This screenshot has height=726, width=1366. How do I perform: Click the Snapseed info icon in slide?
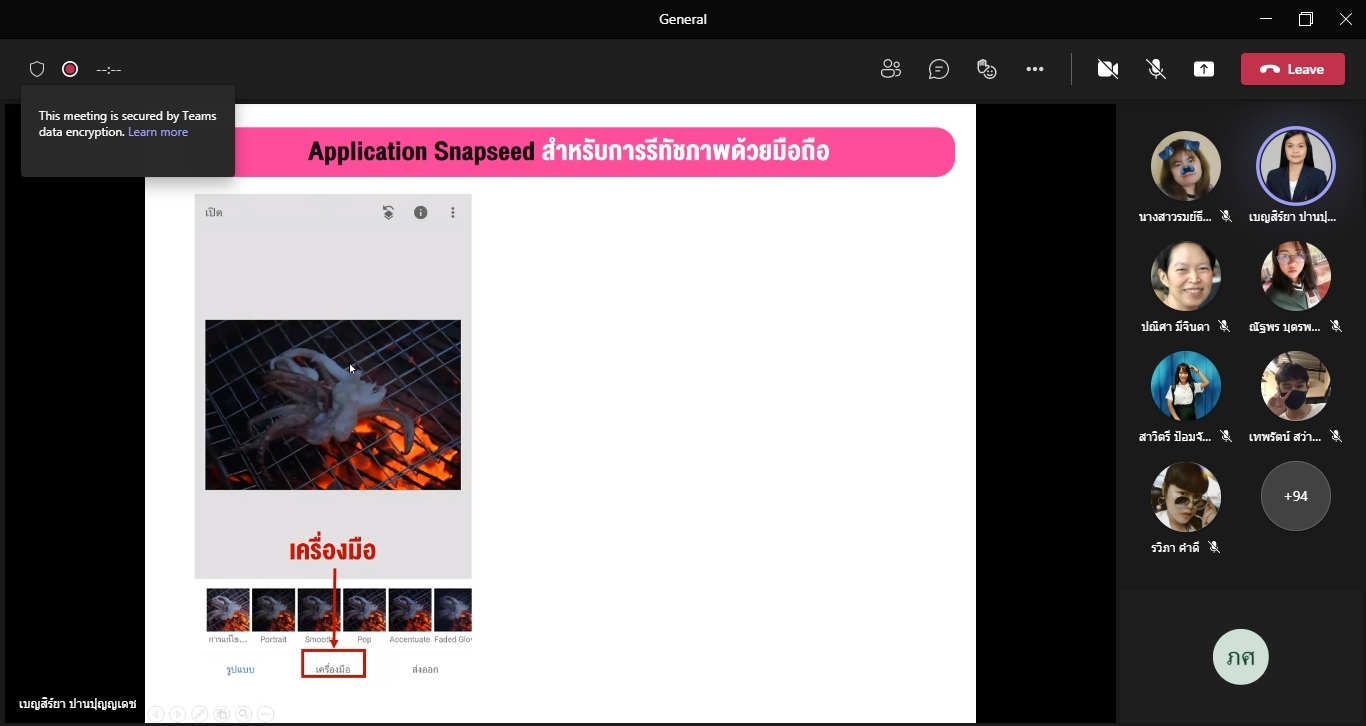(421, 213)
